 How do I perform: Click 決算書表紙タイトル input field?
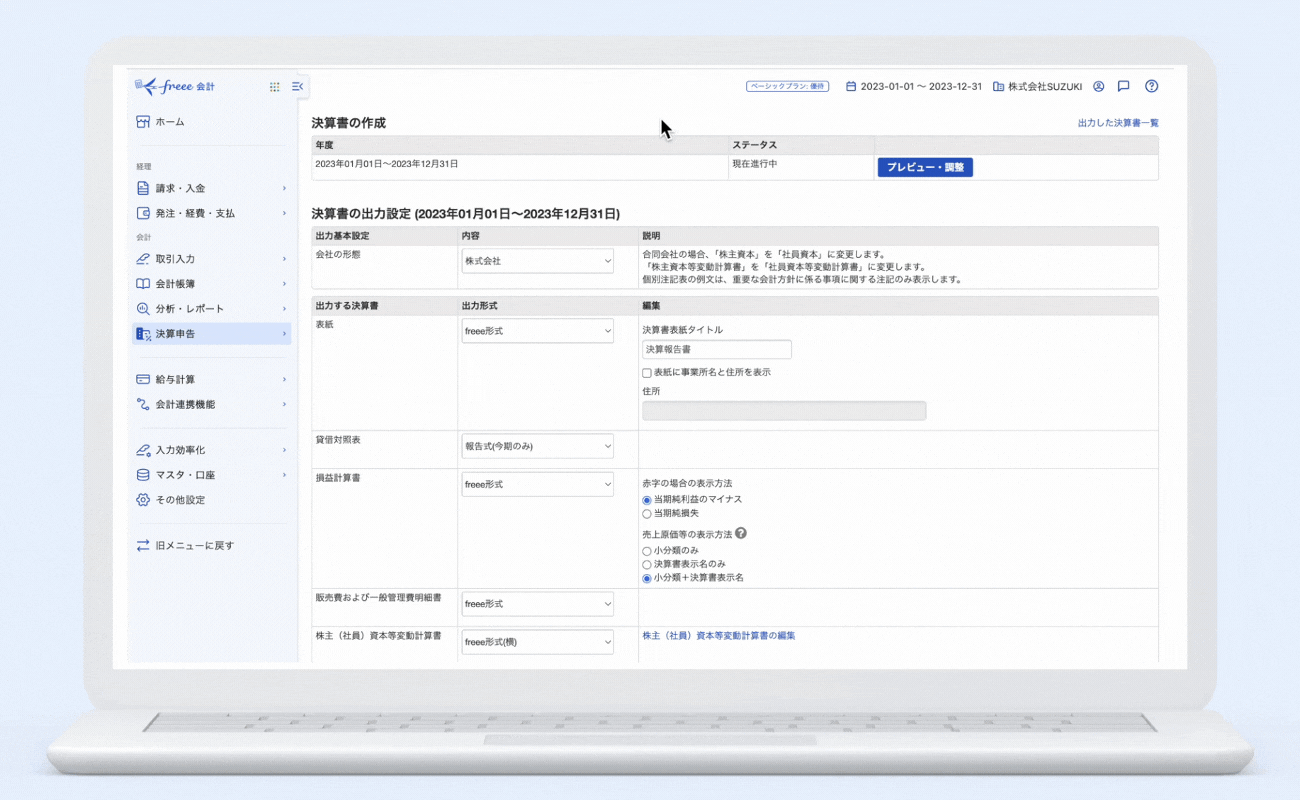click(x=716, y=350)
